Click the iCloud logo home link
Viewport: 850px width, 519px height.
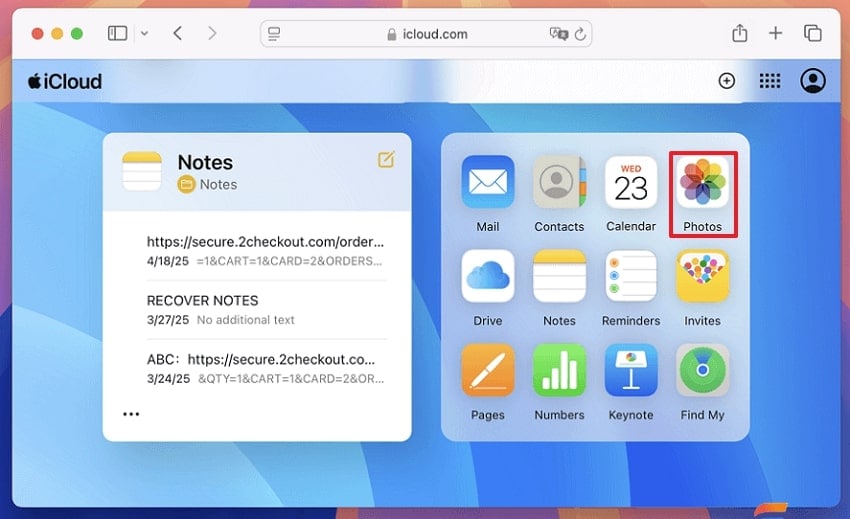click(x=65, y=81)
